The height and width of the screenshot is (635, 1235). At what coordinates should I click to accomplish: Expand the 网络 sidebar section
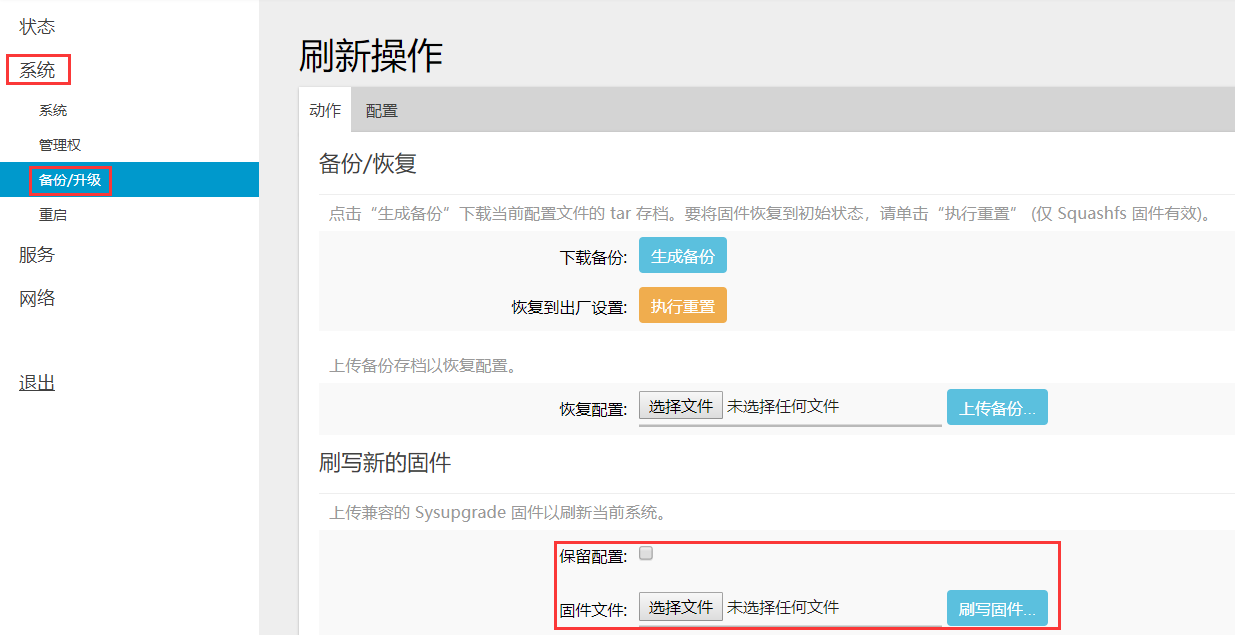(x=37, y=297)
